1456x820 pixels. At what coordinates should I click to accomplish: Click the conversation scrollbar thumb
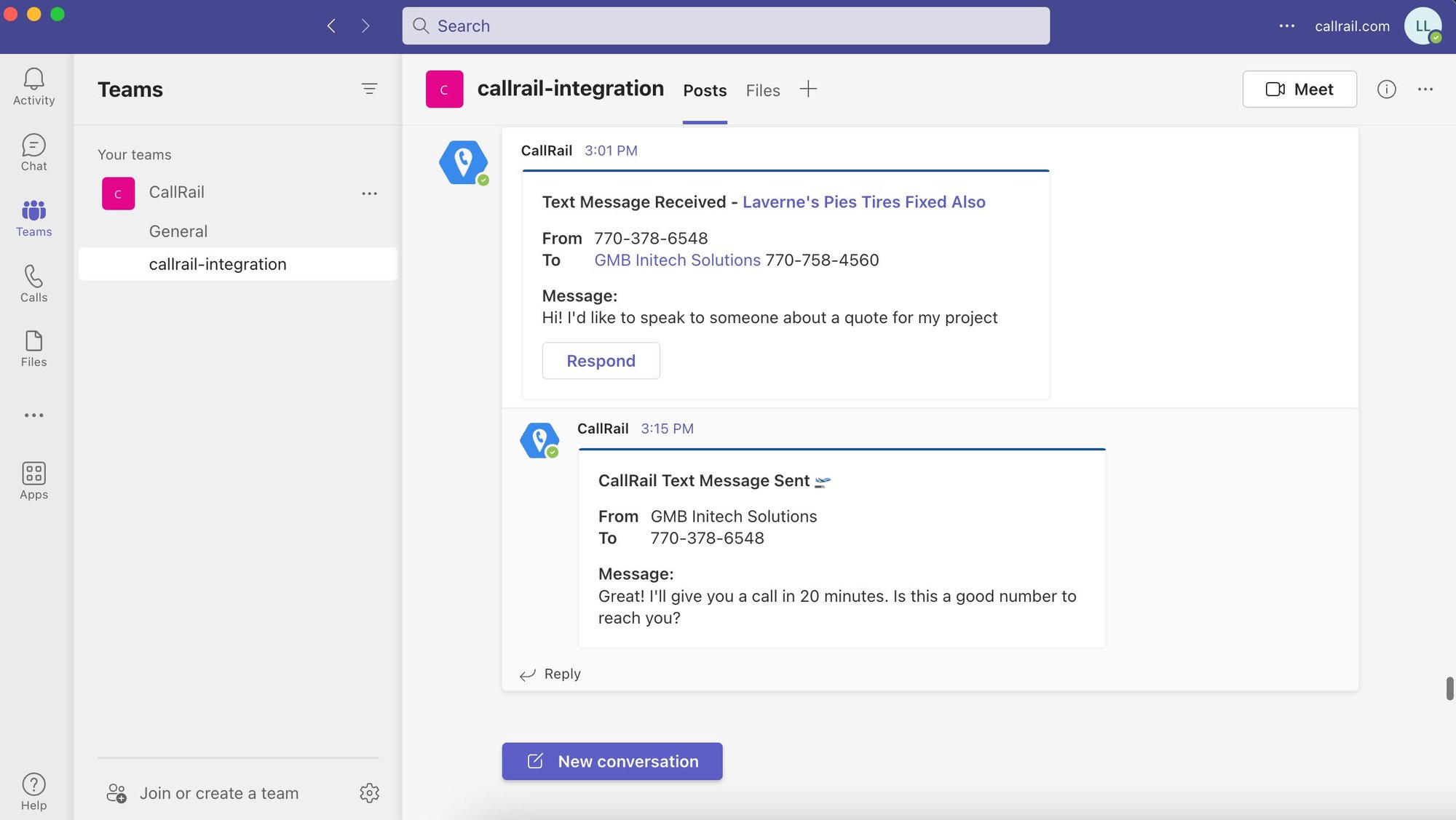(x=1449, y=688)
